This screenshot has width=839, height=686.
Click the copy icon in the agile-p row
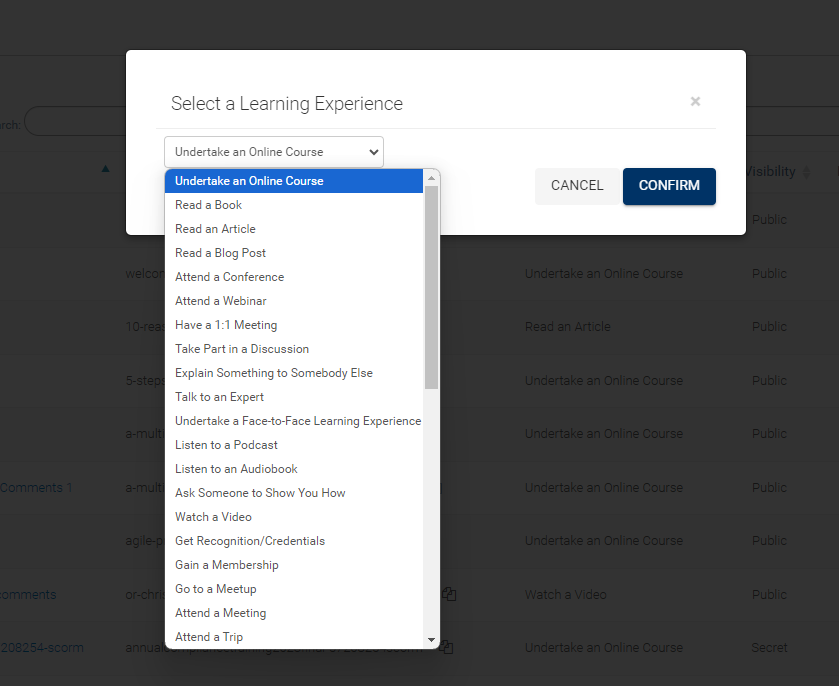point(449,540)
